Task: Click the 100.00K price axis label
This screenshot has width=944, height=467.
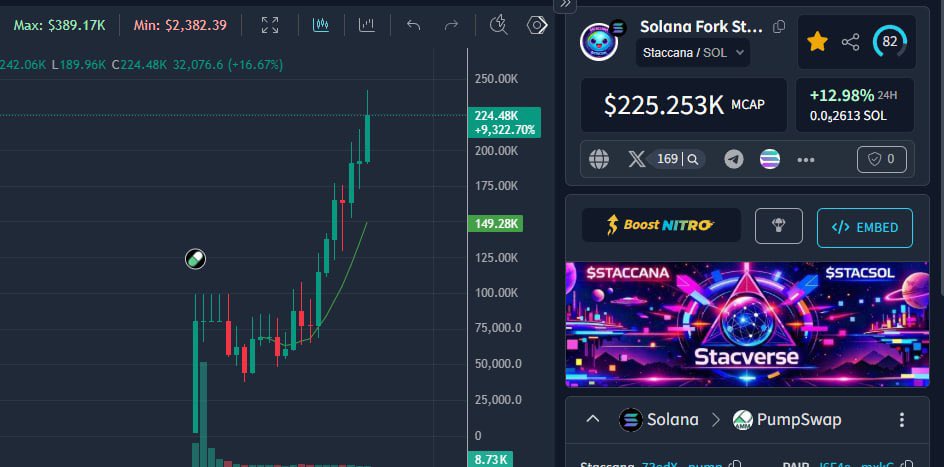Action: pos(496,292)
